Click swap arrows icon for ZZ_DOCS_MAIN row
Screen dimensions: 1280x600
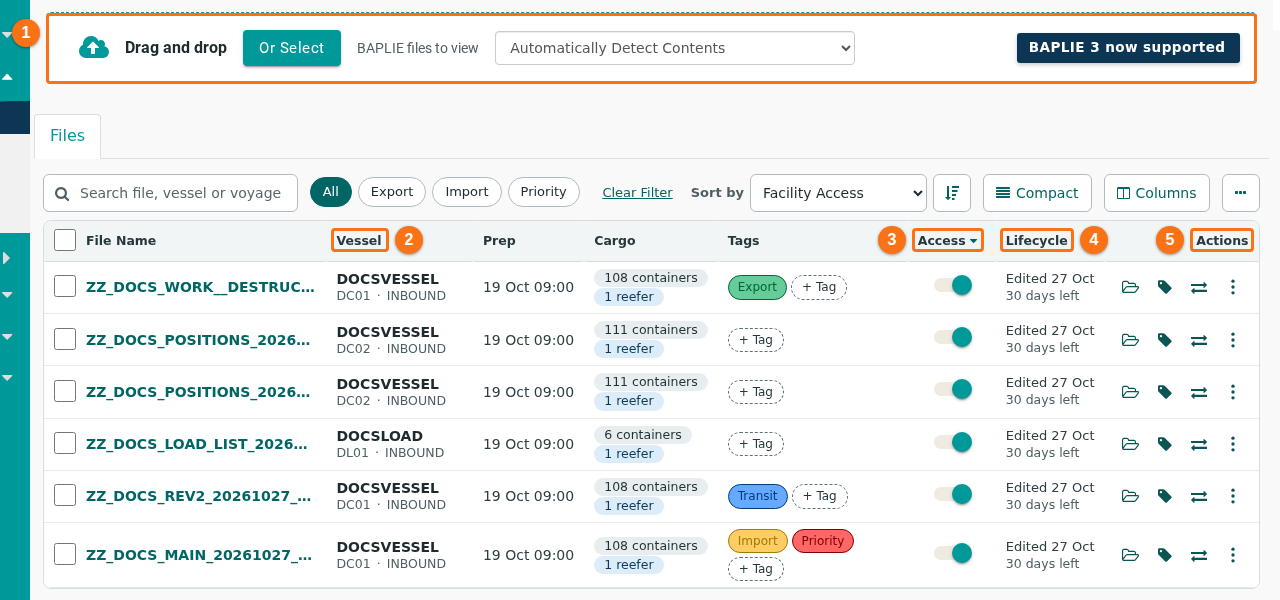1199,555
